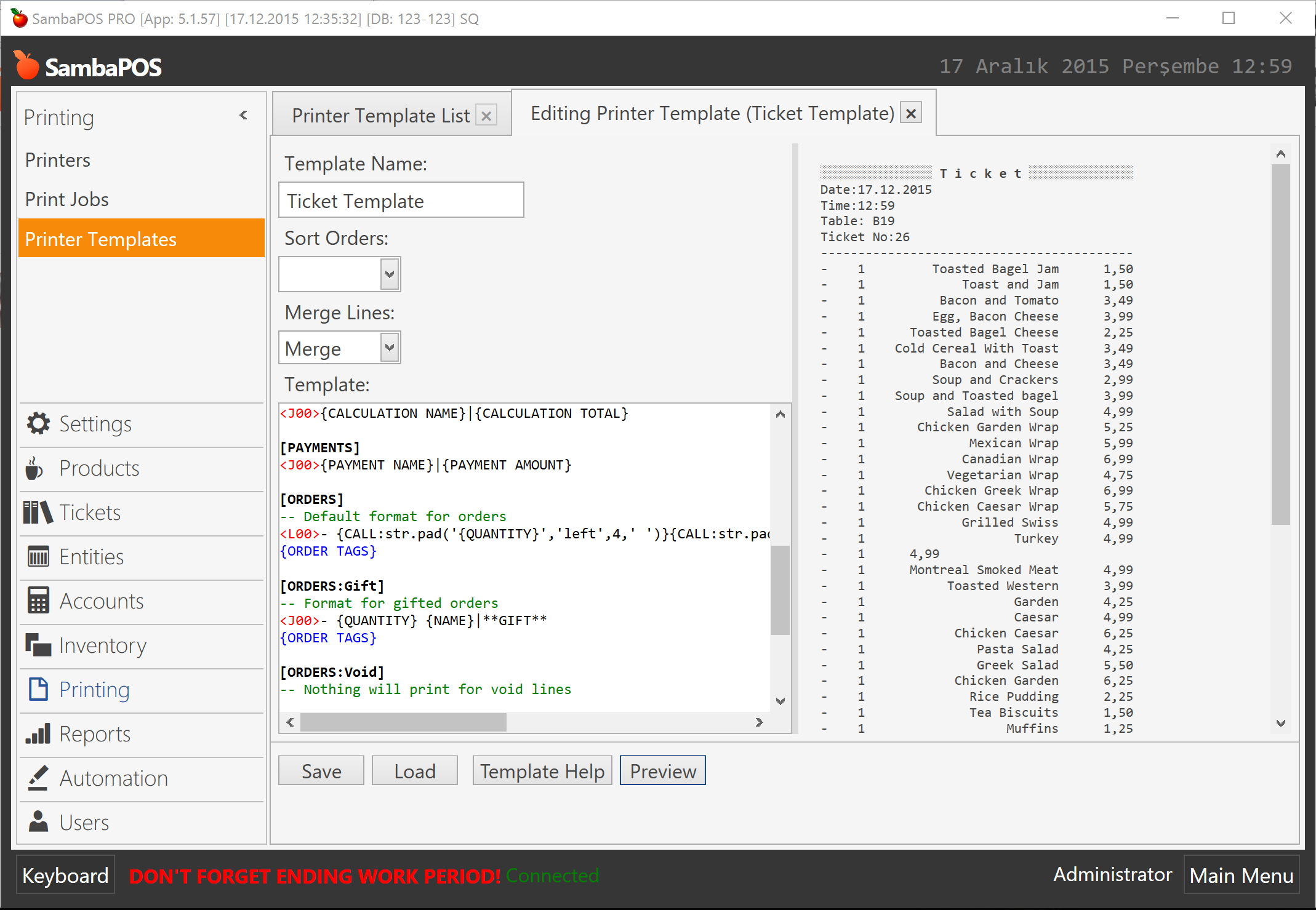Open the Settings gear icon
Screen dimensions: 1316x910
(38, 423)
